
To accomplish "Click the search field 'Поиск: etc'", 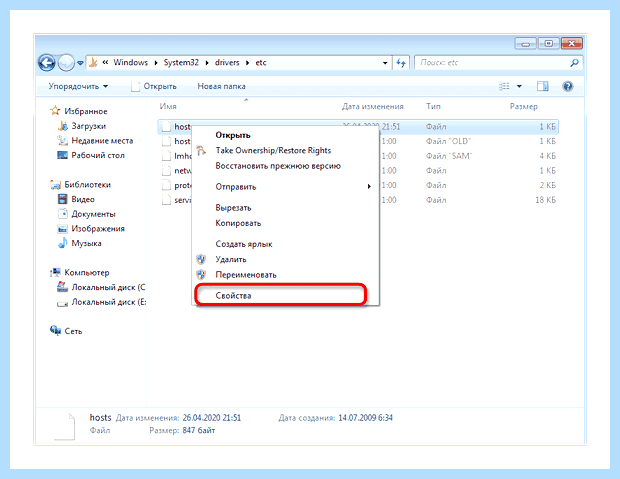I will tap(491, 62).
